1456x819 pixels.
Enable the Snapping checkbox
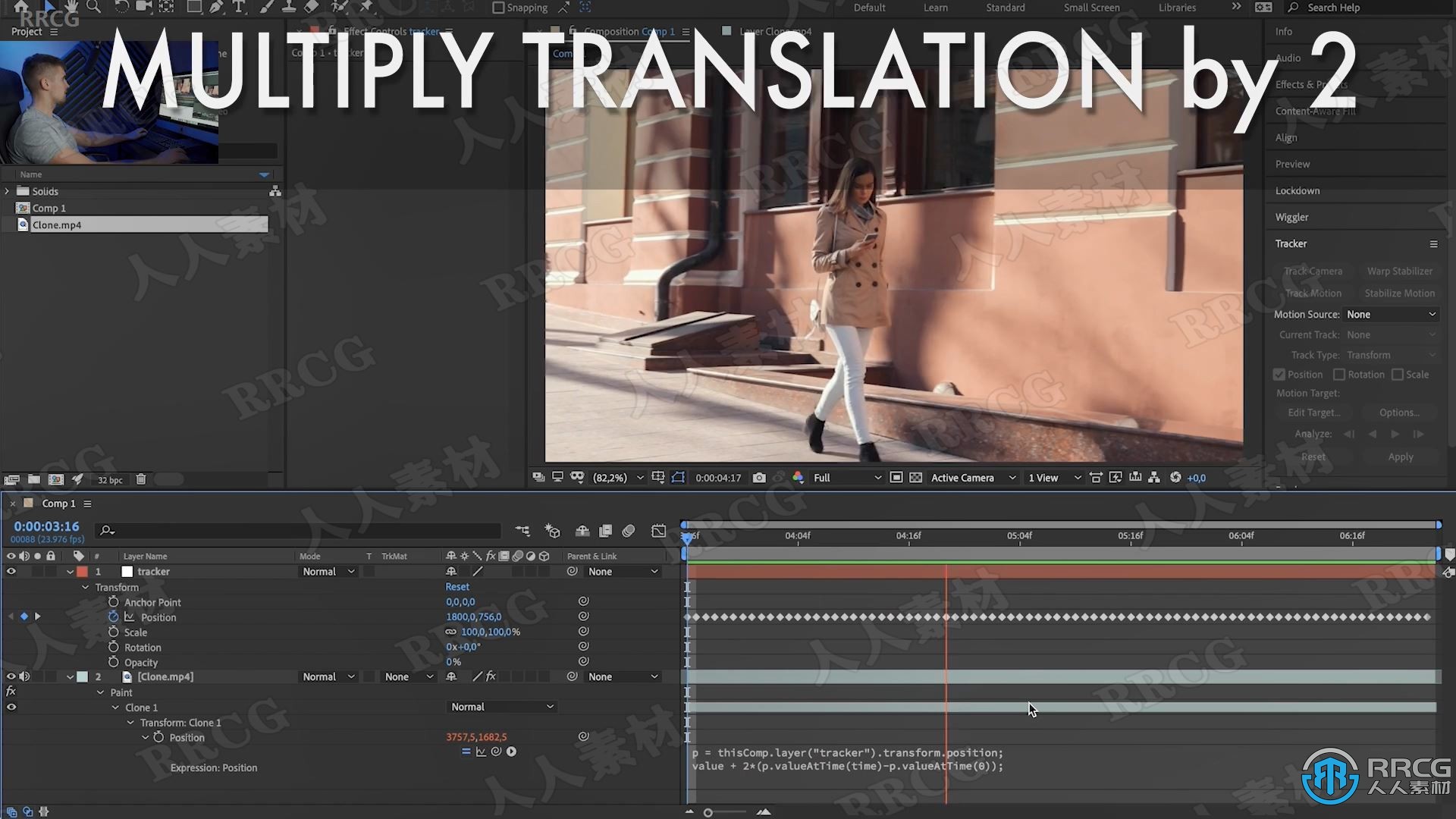tap(498, 8)
